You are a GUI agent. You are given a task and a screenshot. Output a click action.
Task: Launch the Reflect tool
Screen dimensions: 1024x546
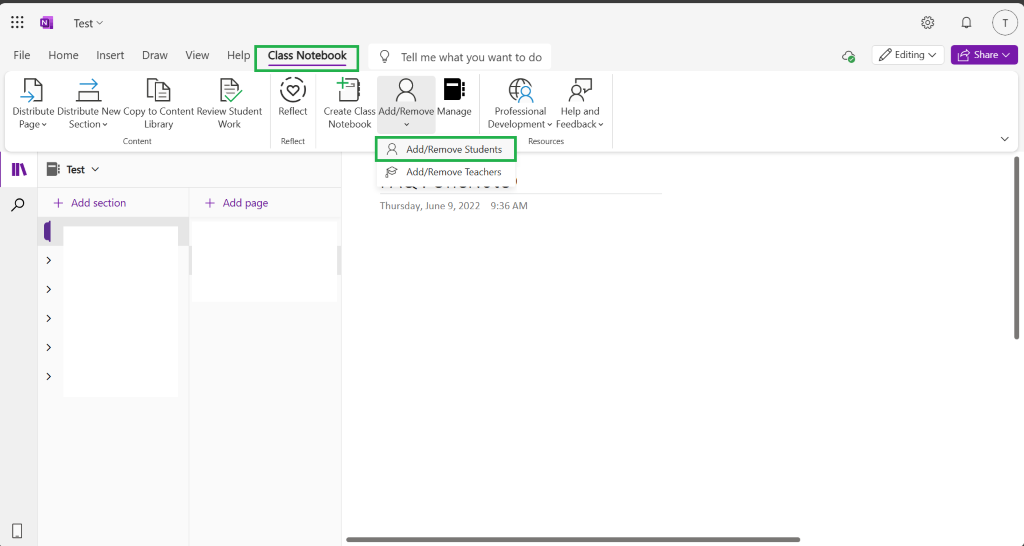click(293, 98)
